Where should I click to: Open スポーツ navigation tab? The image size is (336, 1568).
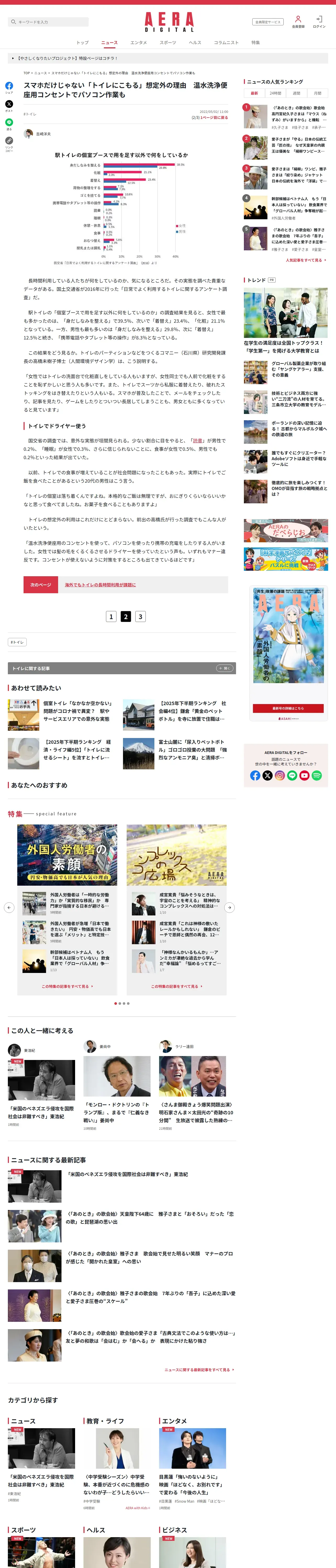point(168,43)
